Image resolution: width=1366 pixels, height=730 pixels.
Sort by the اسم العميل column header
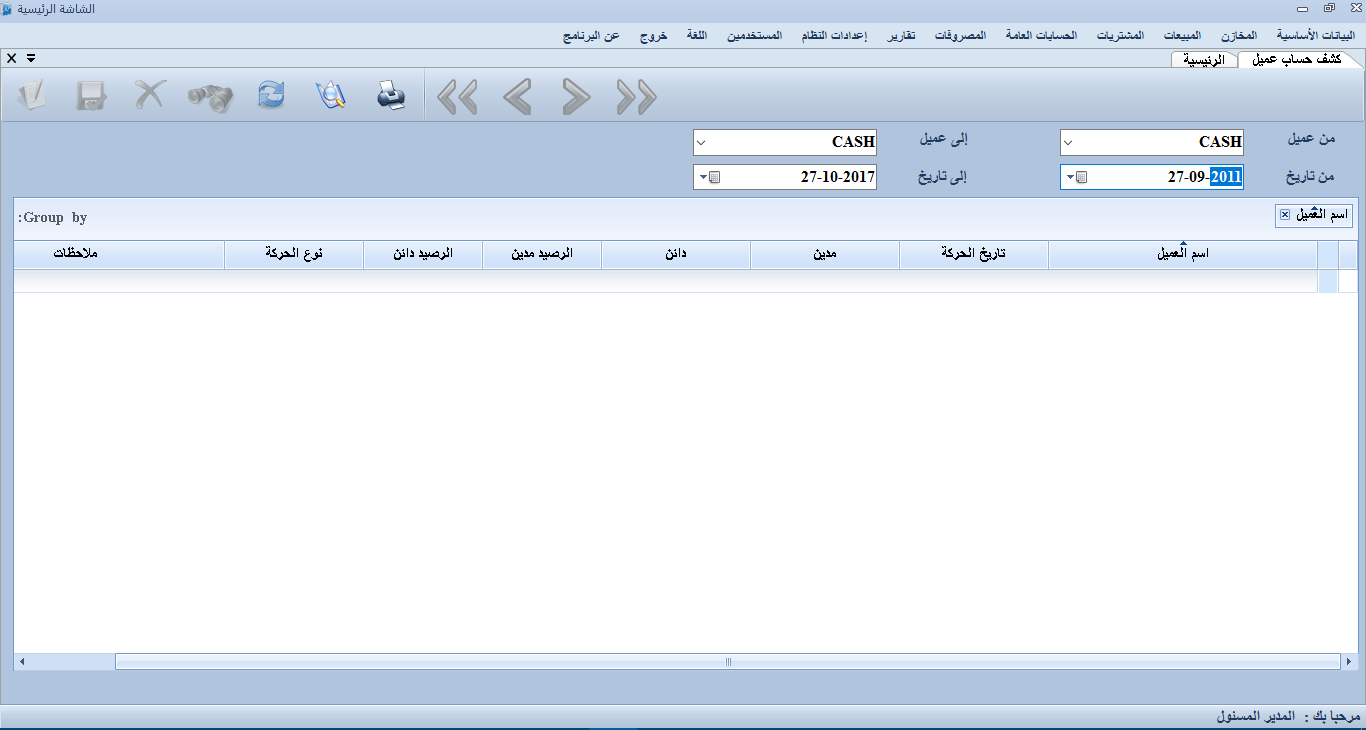pos(1183,255)
